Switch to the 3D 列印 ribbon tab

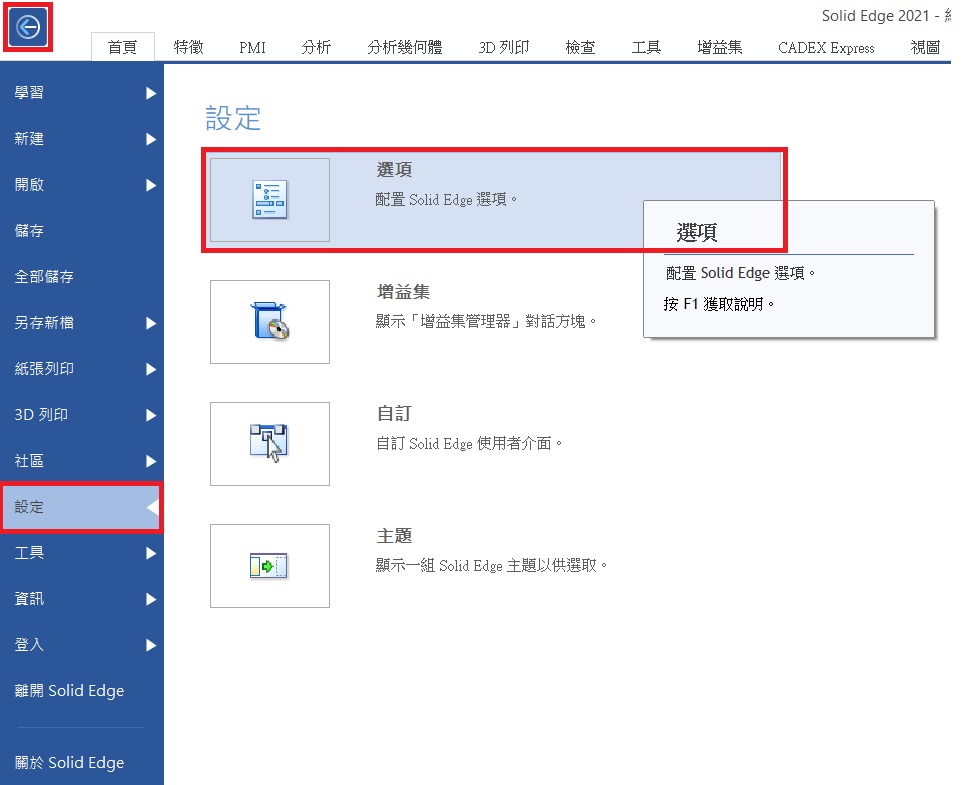pos(504,47)
